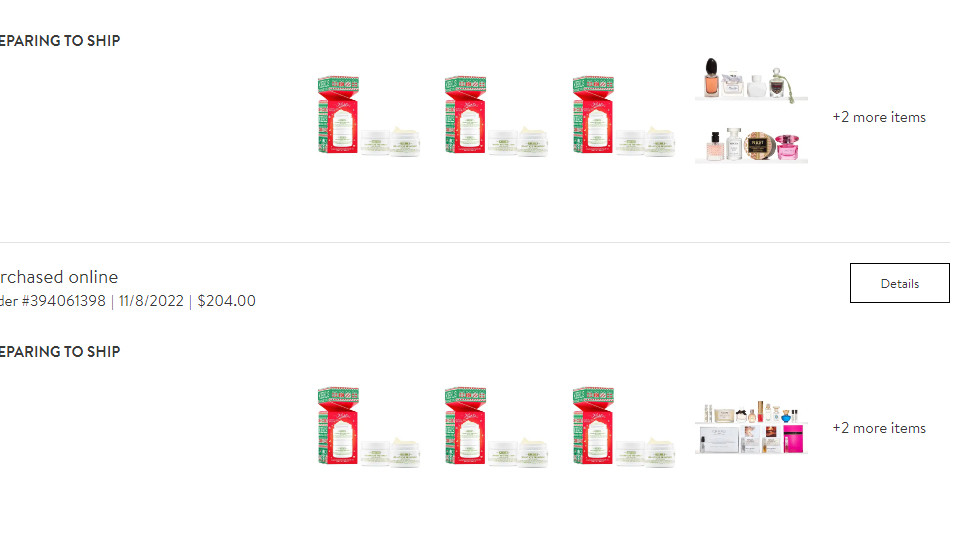The height and width of the screenshot is (551, 980).
Task: Open first Kiehl's gift set in 11/8/2022 order
Action: (x=369, y=427)
